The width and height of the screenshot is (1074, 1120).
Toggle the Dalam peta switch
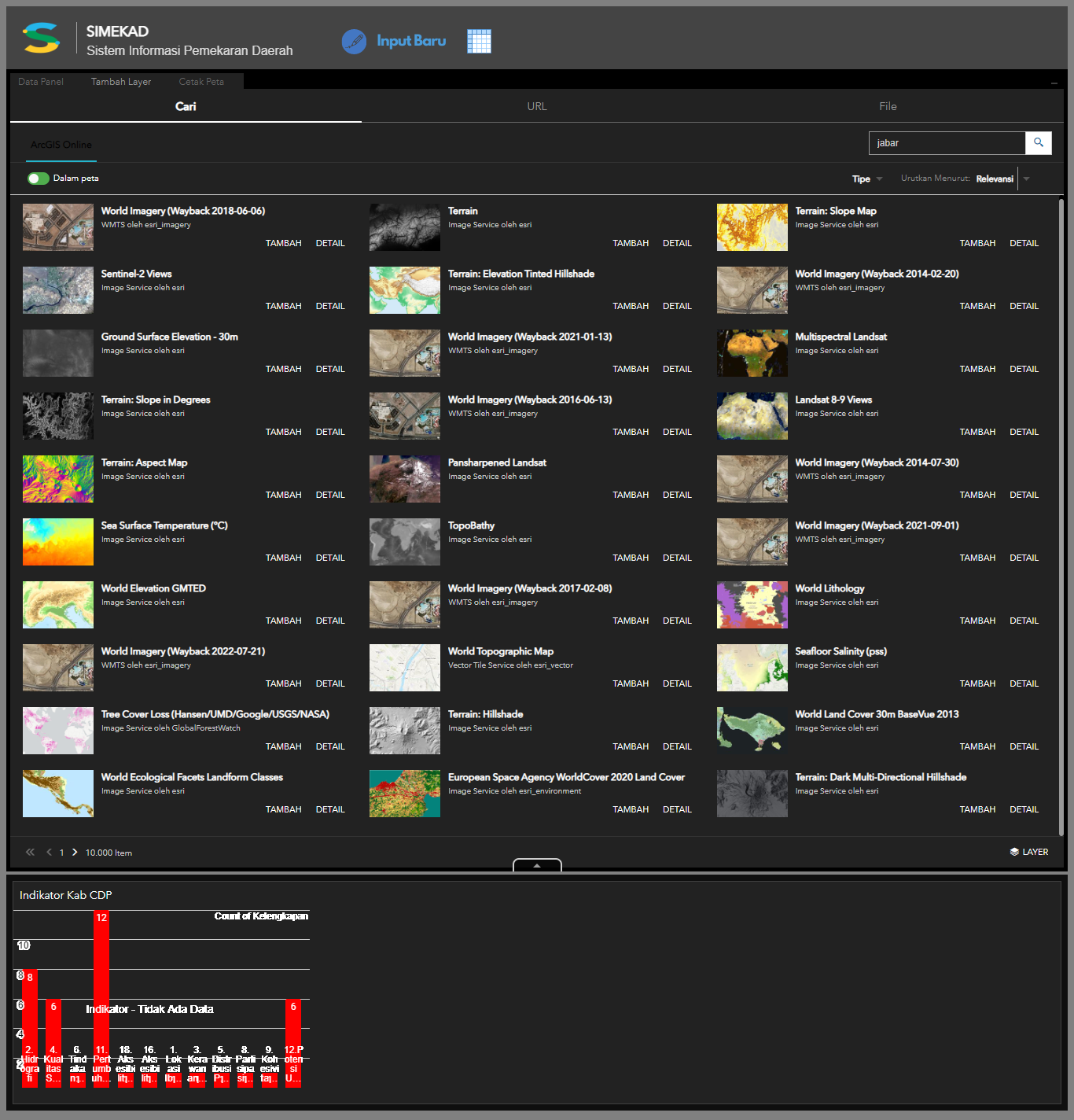point(38,179)
